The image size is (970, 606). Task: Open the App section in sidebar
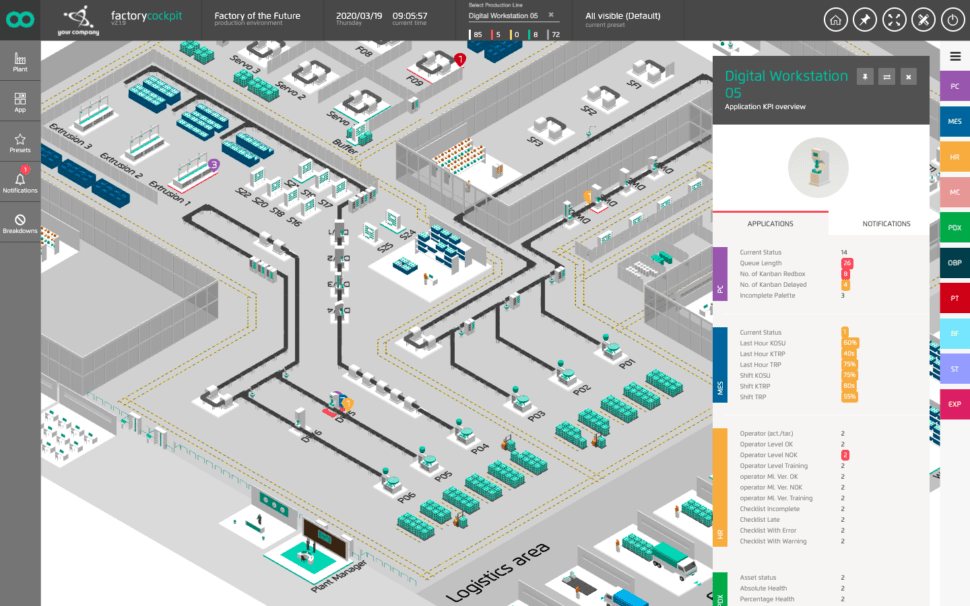coord(20,102)
